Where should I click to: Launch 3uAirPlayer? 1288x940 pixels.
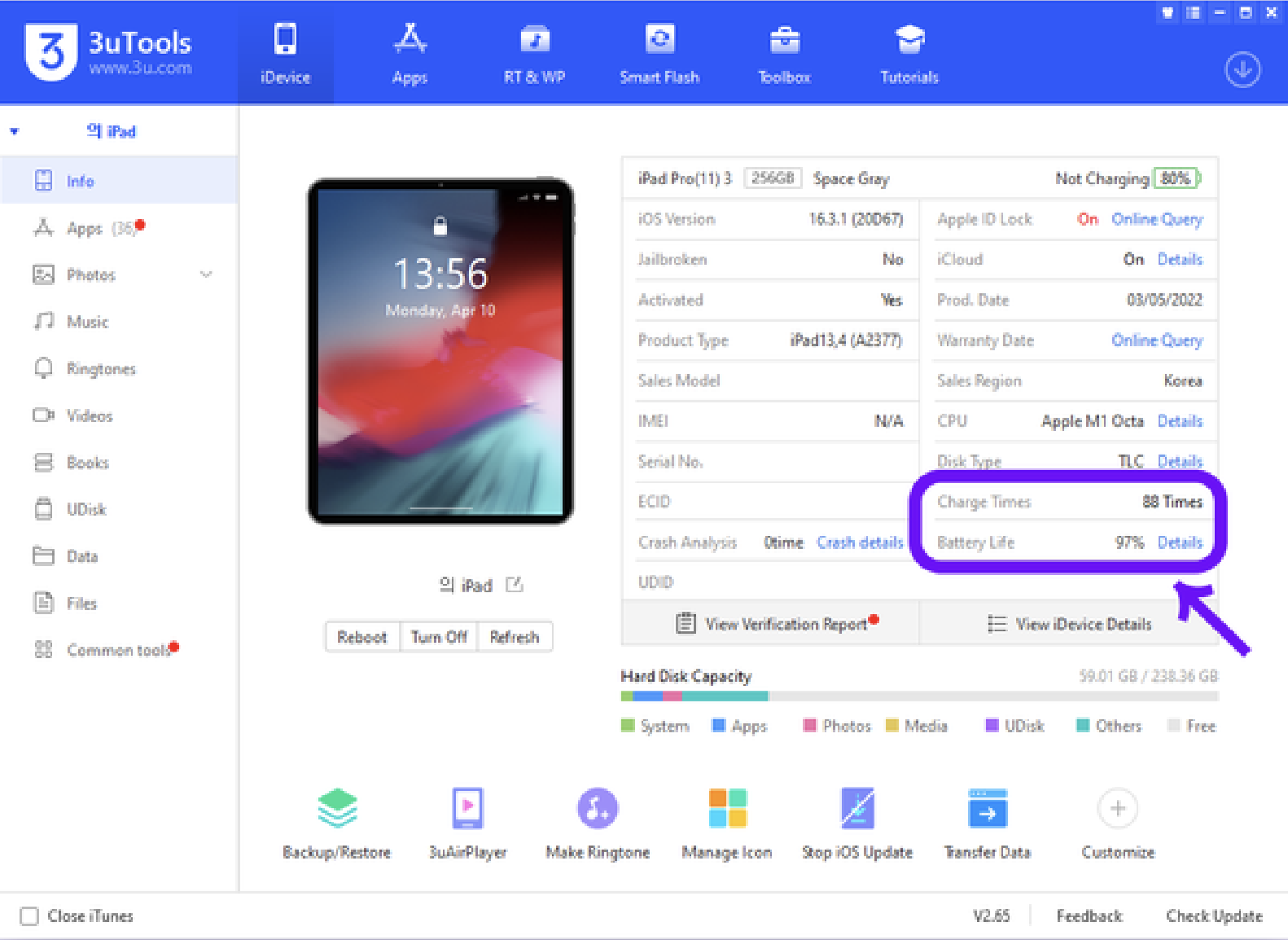coord(467,823)
